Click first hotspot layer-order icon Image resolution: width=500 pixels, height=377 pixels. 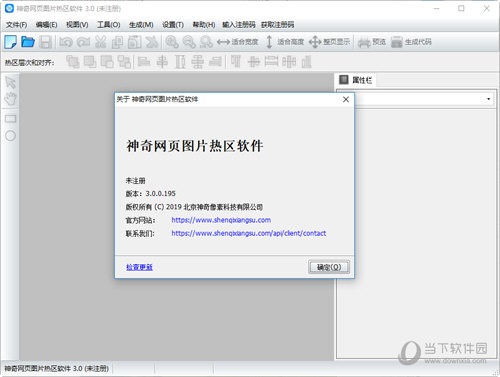[x=73, y=62]
